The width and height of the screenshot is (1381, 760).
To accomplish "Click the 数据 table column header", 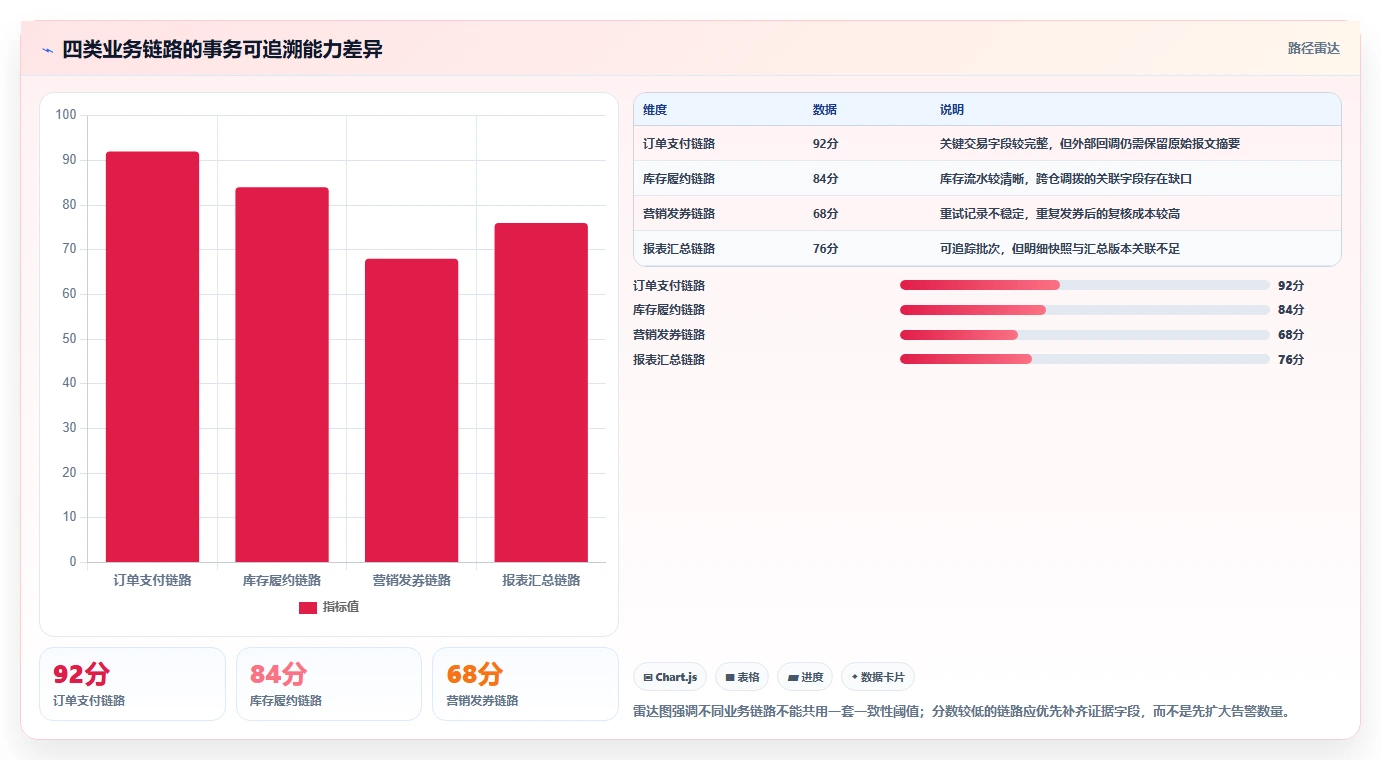I will coord(825,110).
